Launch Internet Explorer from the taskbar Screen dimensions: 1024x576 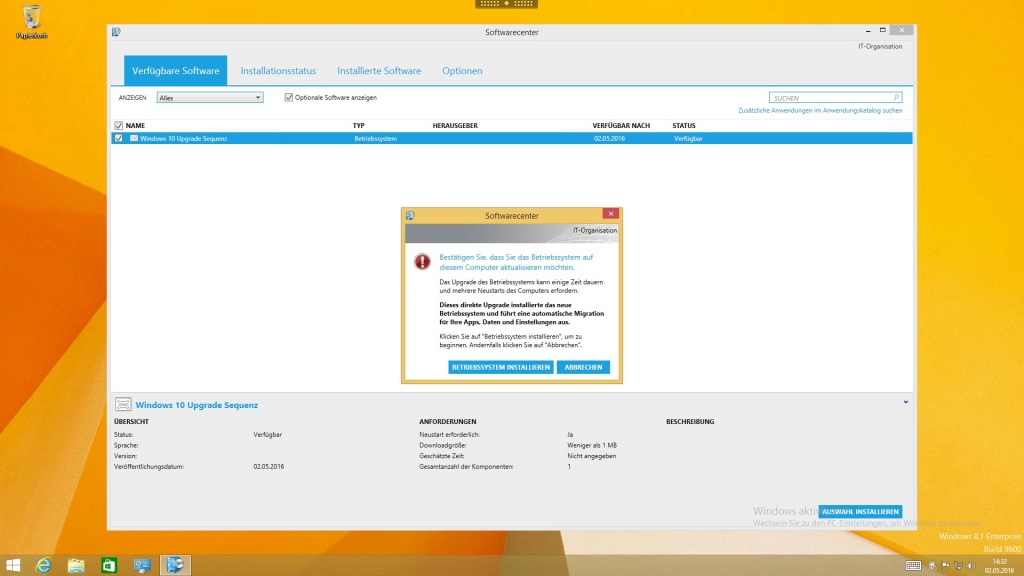click(43, 565)
